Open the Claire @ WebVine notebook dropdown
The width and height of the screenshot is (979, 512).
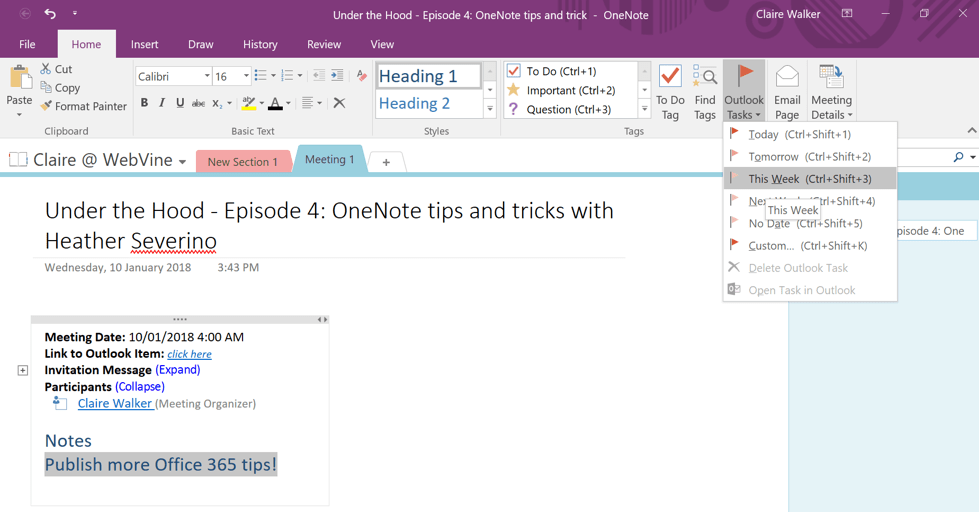point(182,162)
